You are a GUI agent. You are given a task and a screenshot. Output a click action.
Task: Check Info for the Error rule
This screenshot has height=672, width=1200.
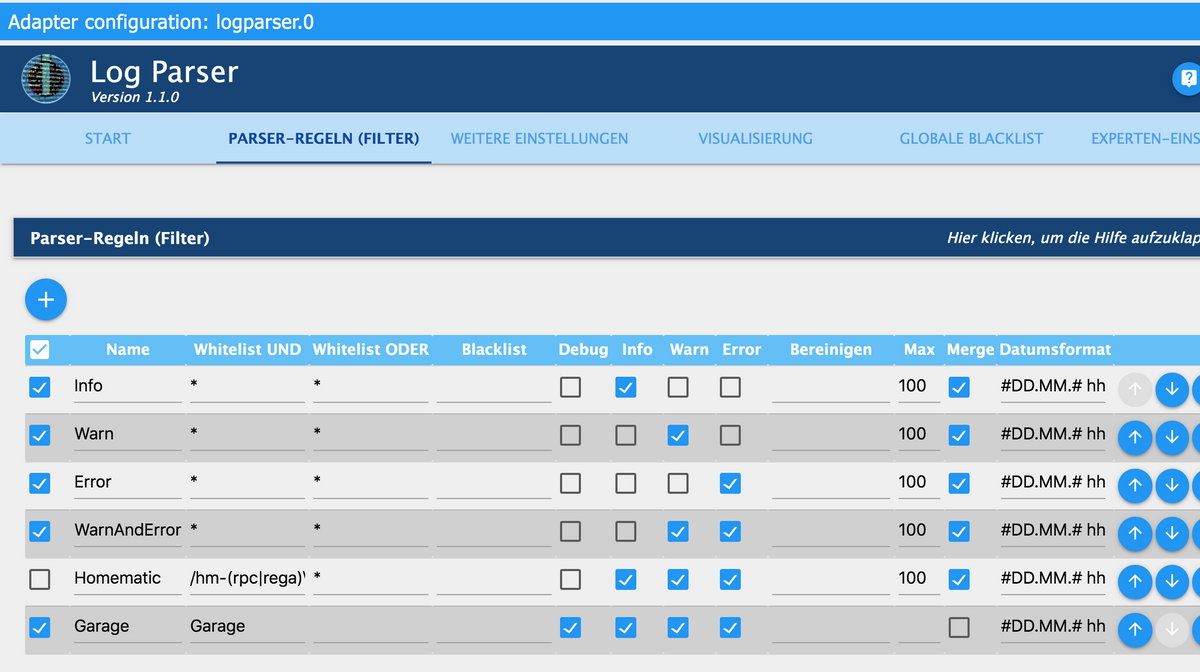point(626,483)
